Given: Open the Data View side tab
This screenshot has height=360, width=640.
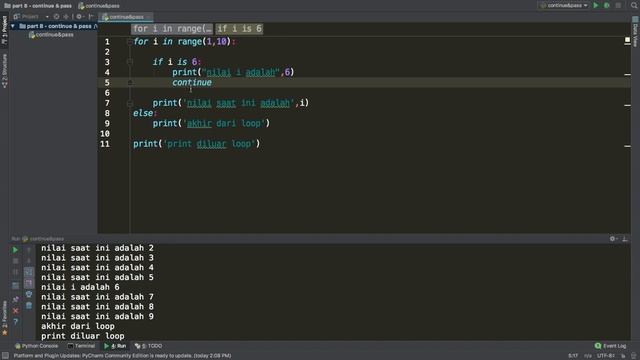Looking at the screenshot, I should (635, 31).
